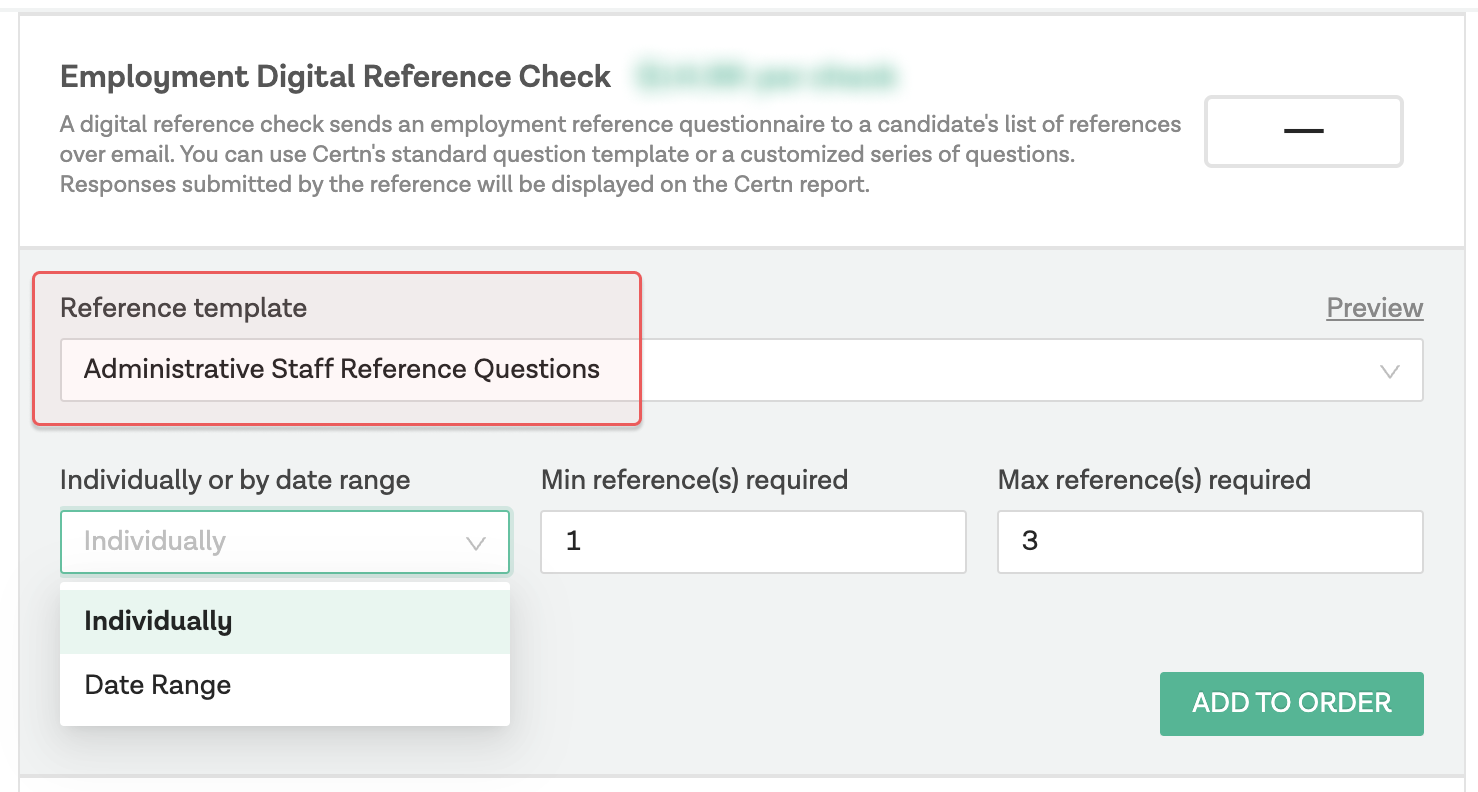Choose Date Range from the dropdown list
This screenshot has height=792, width=1478.
(156, 684)
